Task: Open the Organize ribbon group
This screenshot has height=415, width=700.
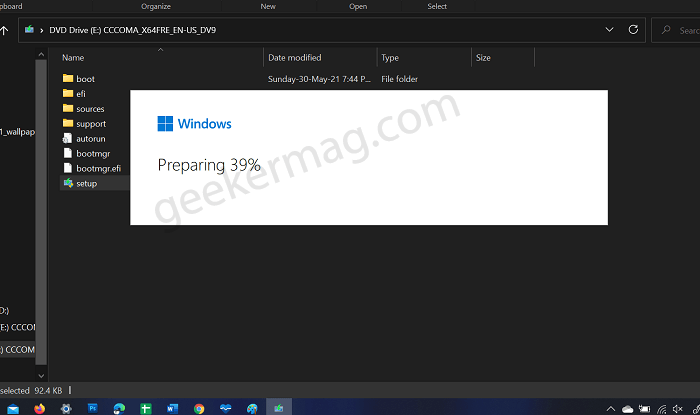Action: coord(156,6)
